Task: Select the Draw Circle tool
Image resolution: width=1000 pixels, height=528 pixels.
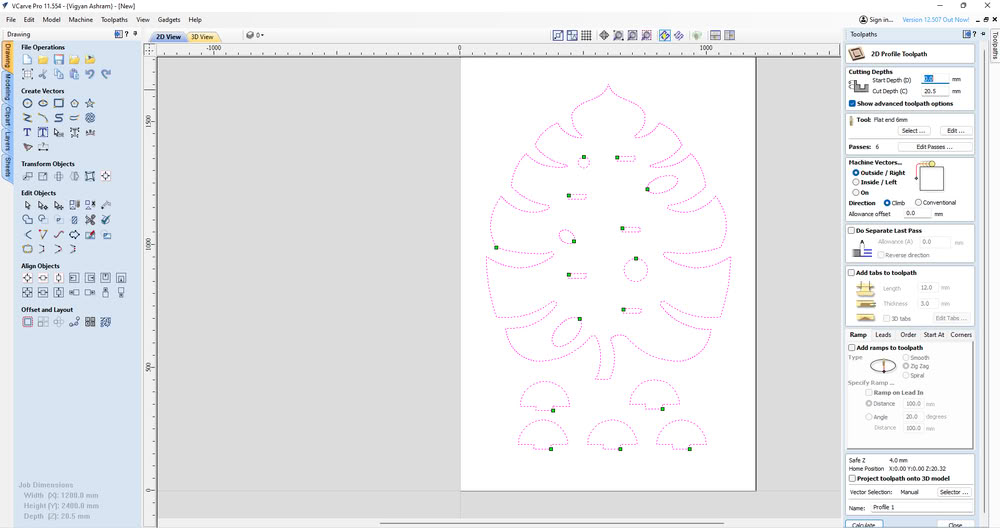Action: [27, 103]
